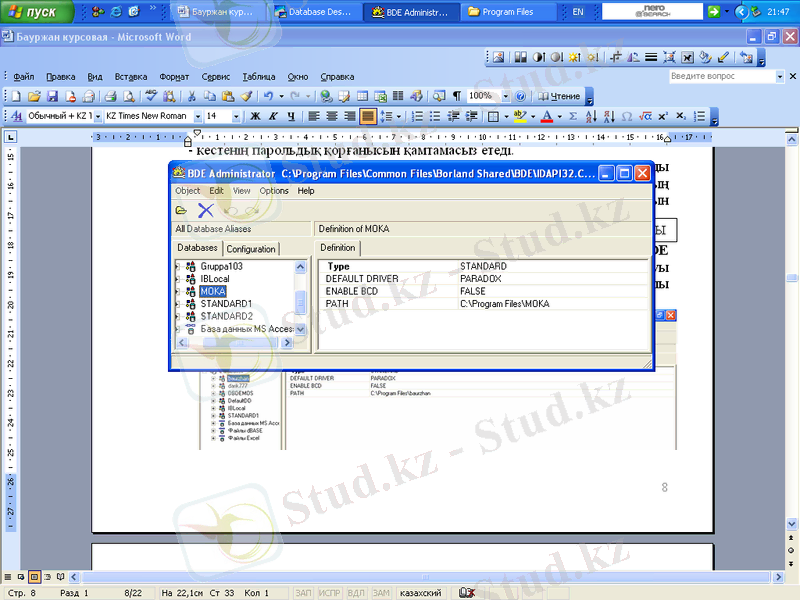The width and height of the screenshot is (800, 600).
Task: Insert symbol using the Omega icon
Action: tap(627, 116)
